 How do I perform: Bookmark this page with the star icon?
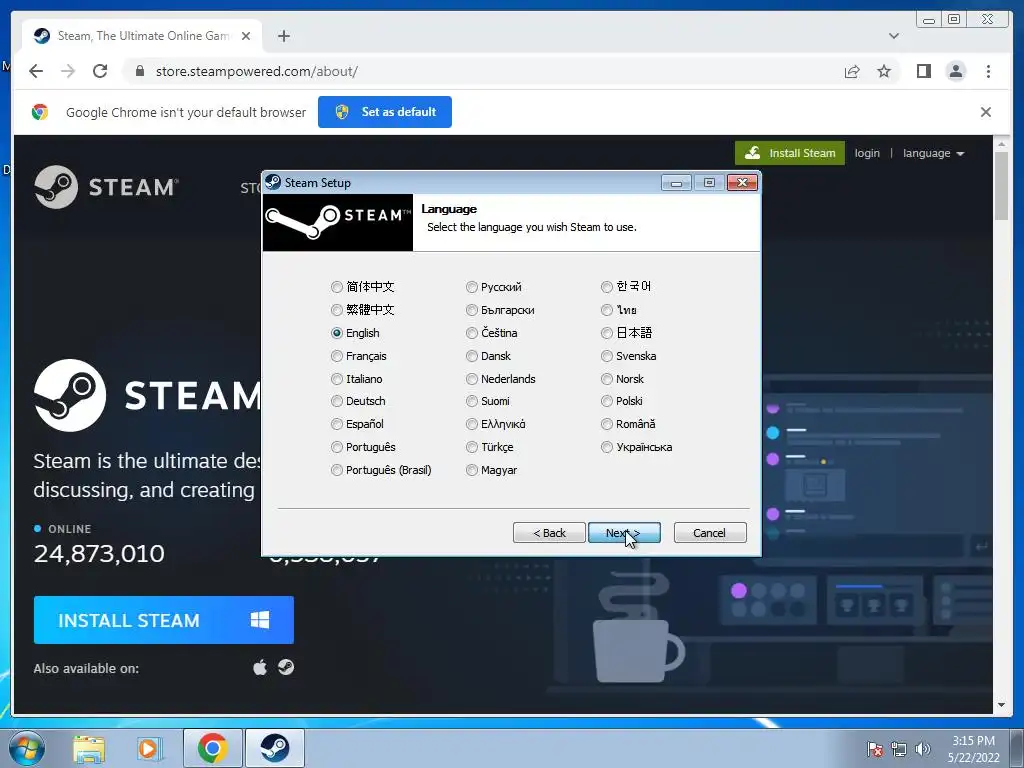[884, 71]
